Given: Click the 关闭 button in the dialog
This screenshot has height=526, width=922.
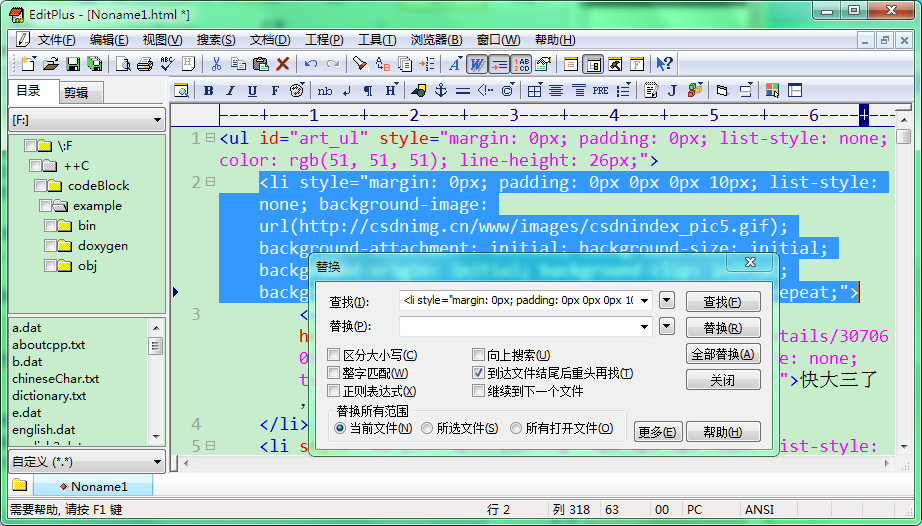Looking at the screenshot, I should point(723,380).
